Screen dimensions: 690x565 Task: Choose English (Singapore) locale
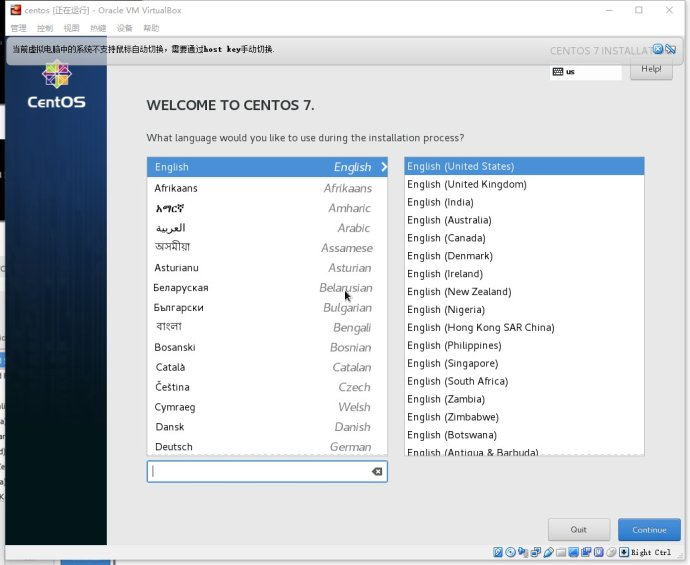(524, 363)
